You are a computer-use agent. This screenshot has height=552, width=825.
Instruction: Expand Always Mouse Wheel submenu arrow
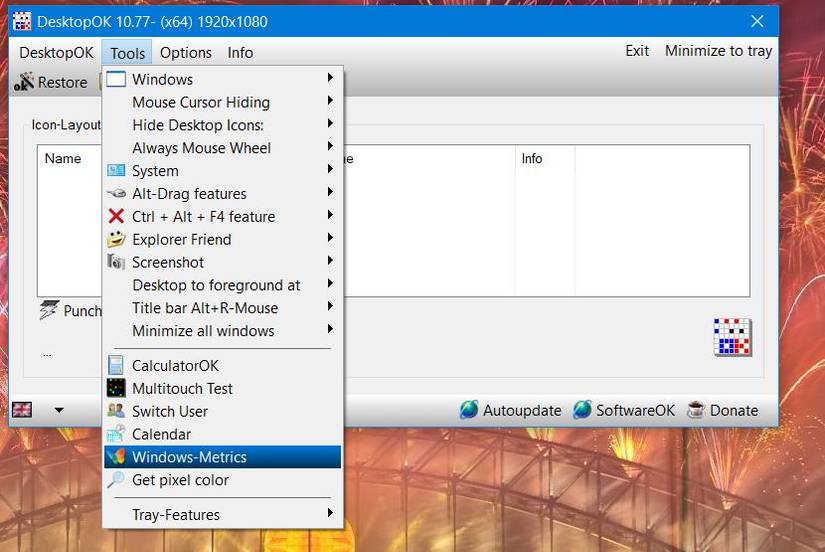pos(330,146)
